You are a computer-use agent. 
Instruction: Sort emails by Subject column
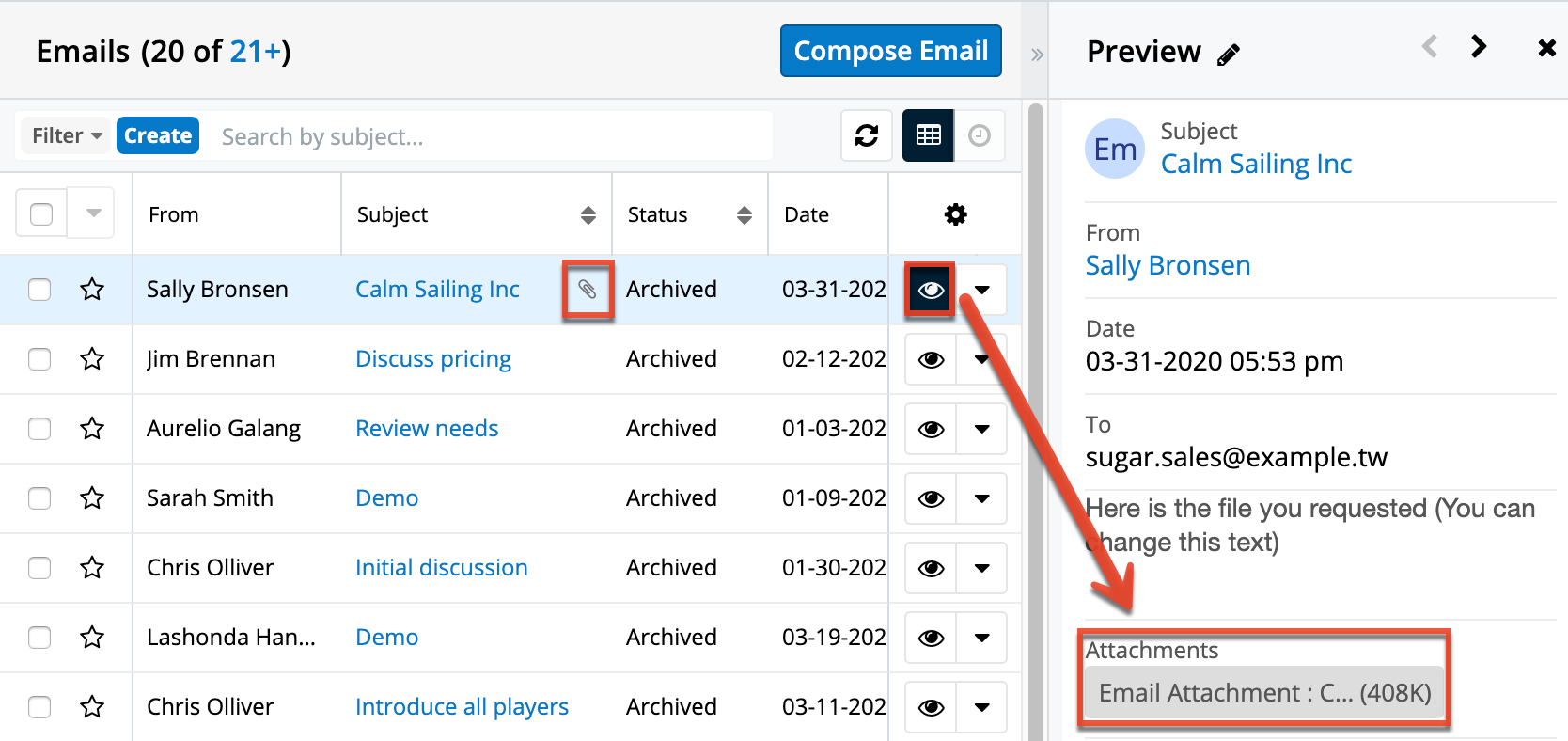tap(588, 215)
